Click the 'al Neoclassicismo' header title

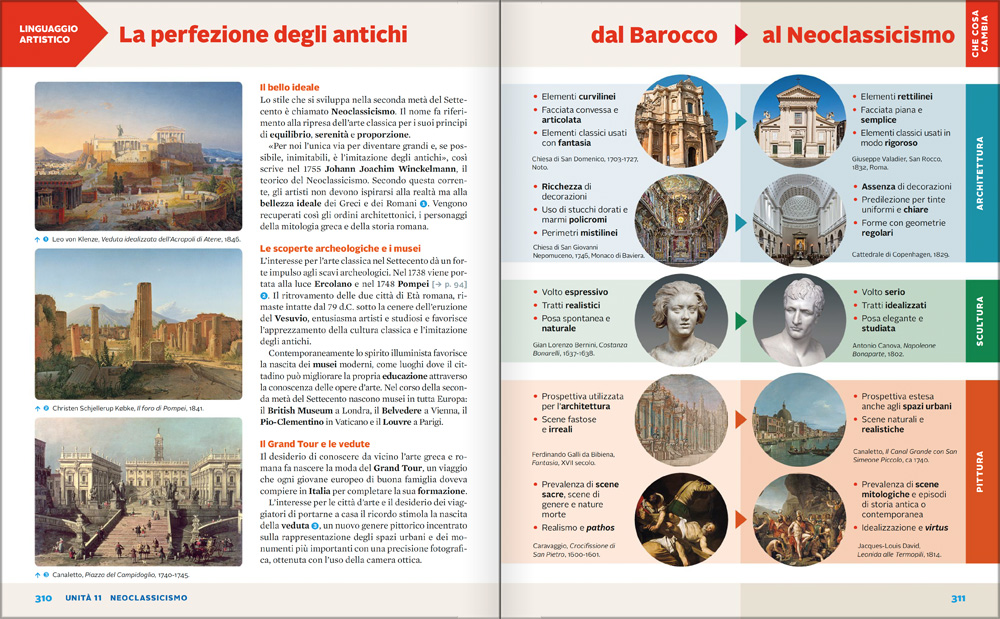pos(858,35)
